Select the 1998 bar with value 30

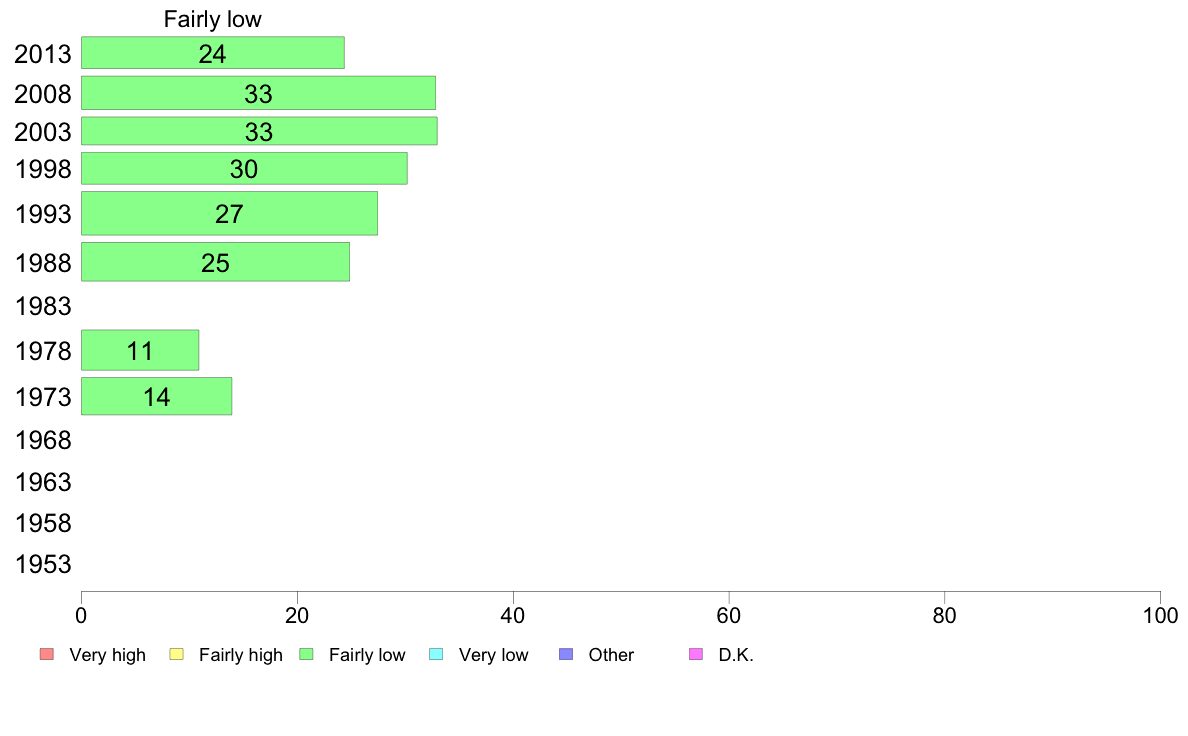click(244, 168)
